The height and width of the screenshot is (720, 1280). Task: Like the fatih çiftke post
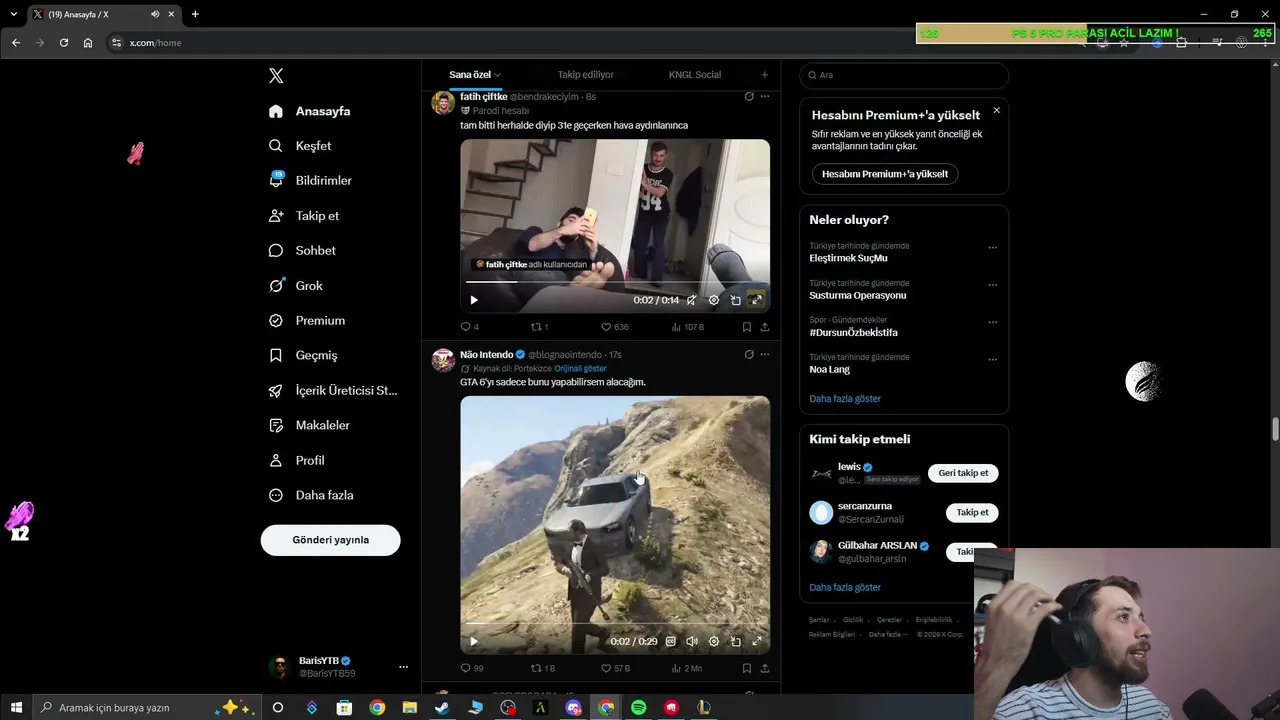pyautogui.click(x=614, y=327)
